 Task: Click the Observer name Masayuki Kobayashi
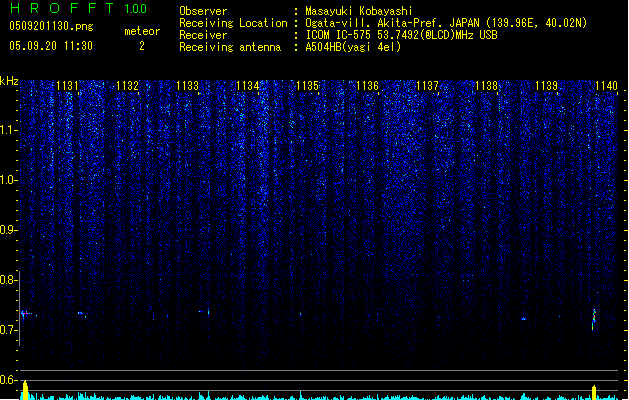(x=359, y=11)
